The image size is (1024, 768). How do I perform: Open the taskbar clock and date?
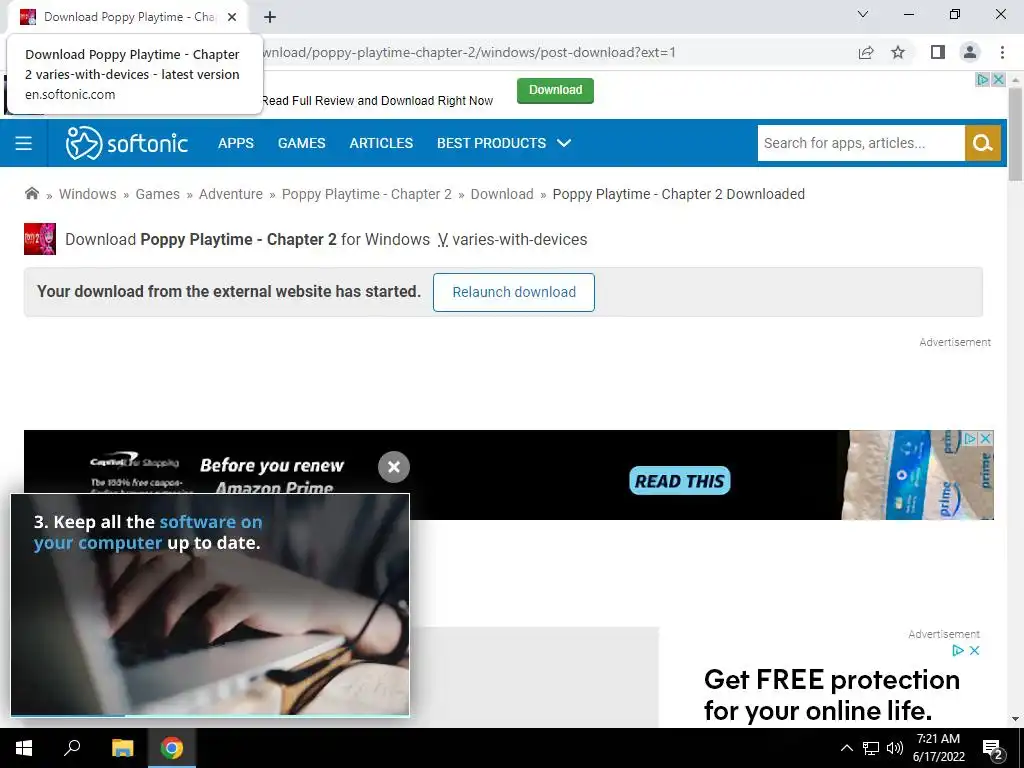[938, 748]
